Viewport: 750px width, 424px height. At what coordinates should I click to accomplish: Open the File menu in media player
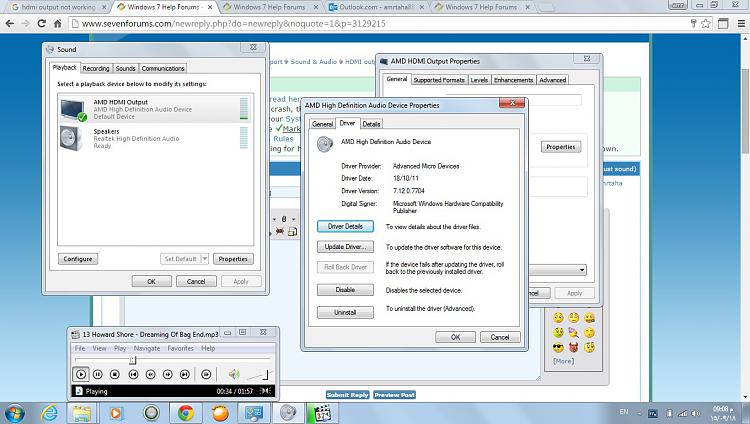pyautogui.click(x=80, y=348)
